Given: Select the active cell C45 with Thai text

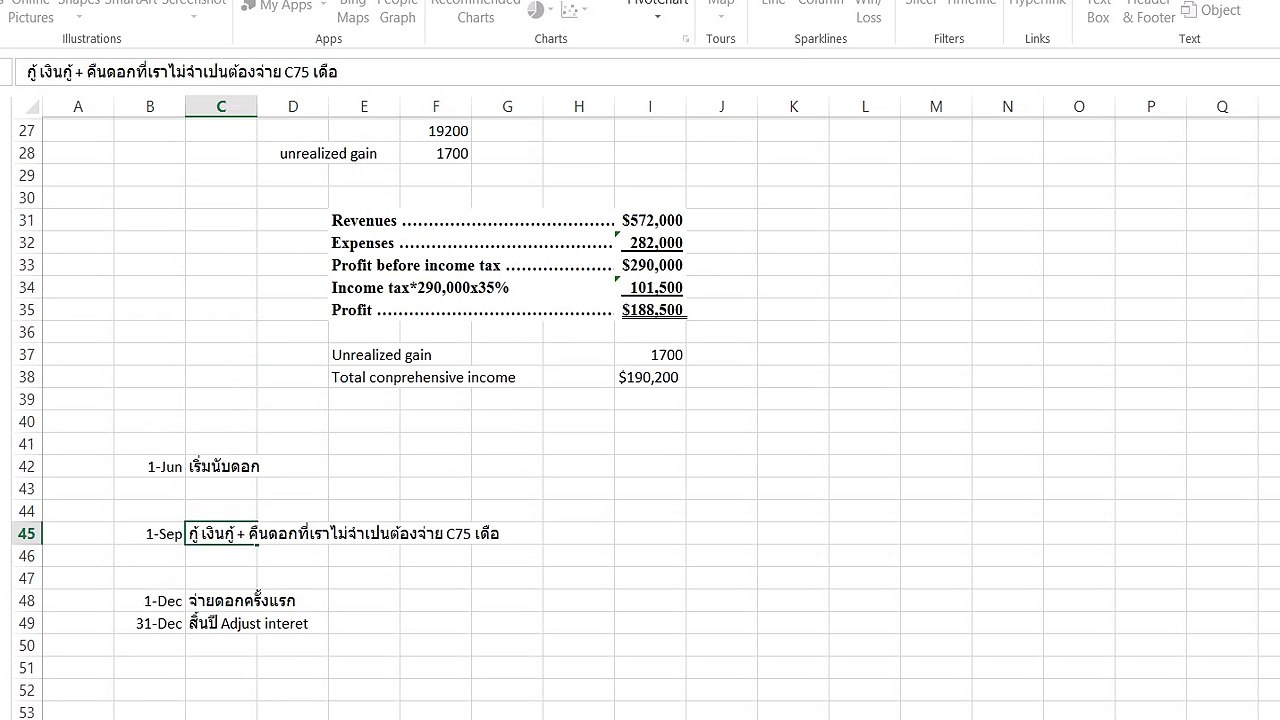Looking at the screenshot, I should 221,534.
